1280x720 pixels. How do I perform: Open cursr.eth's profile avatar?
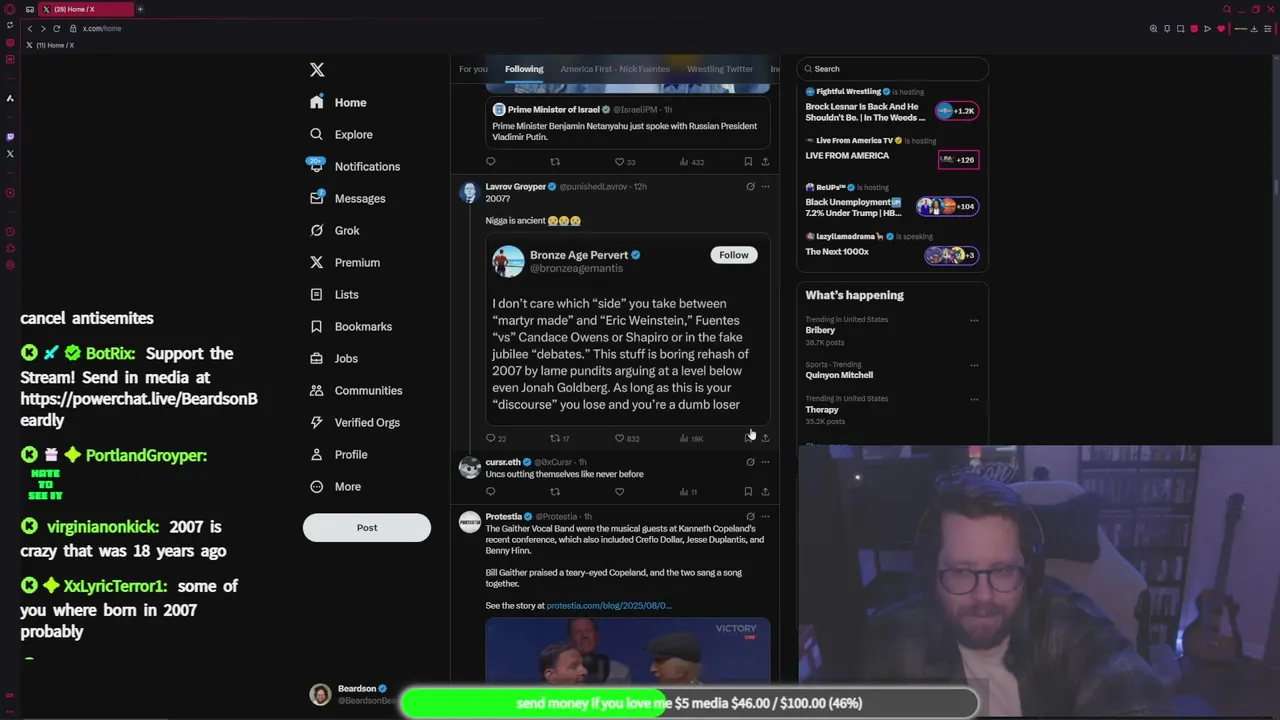coord(469,467)
